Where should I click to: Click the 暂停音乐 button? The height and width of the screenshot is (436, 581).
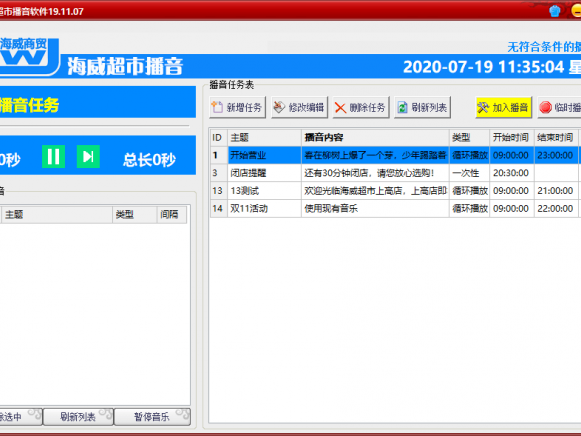152,417
